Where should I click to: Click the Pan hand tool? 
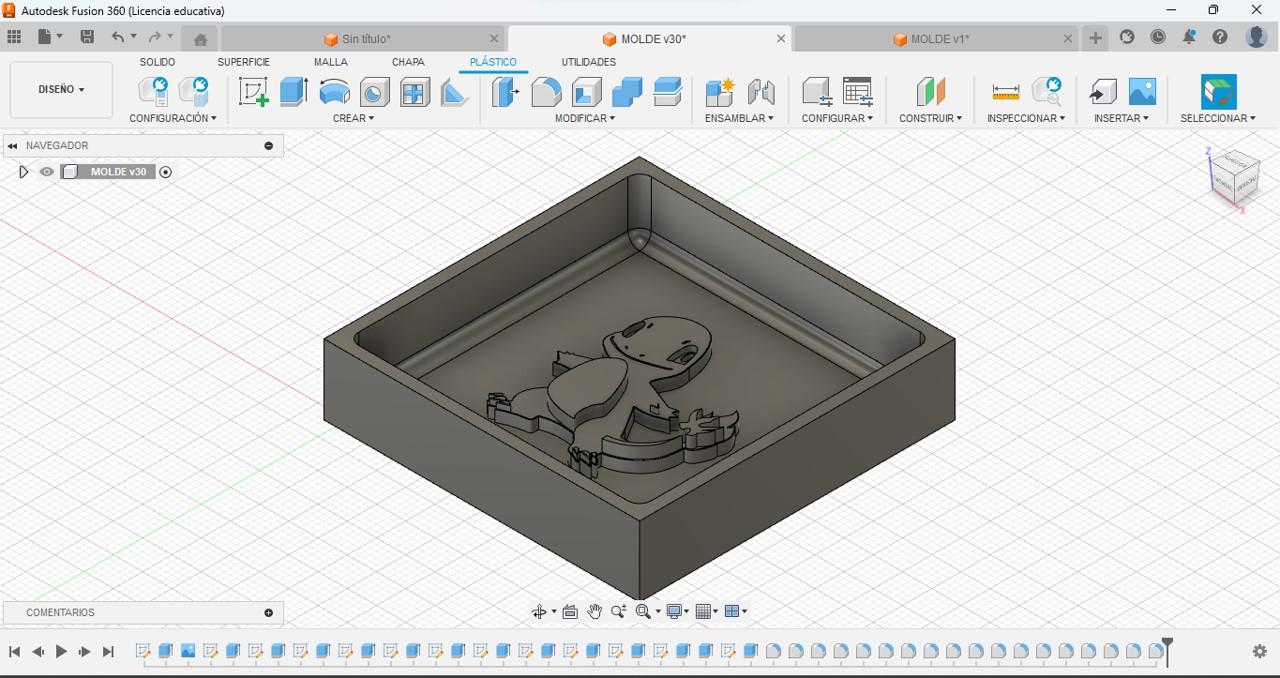[x=594, y=612]
